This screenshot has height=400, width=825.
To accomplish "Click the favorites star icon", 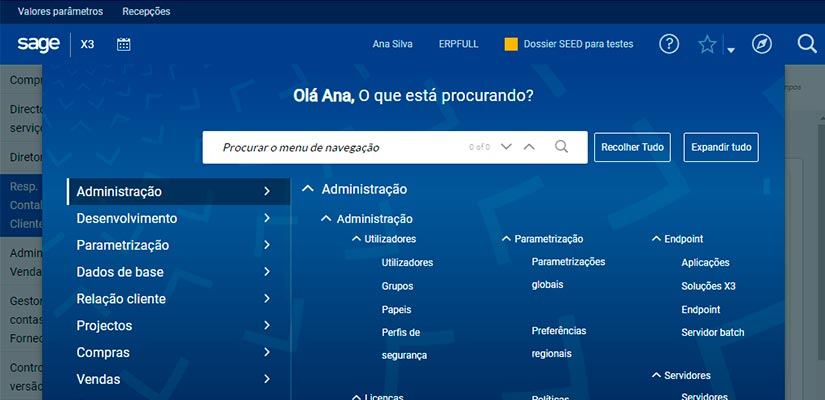I will (x=707, y=44).
